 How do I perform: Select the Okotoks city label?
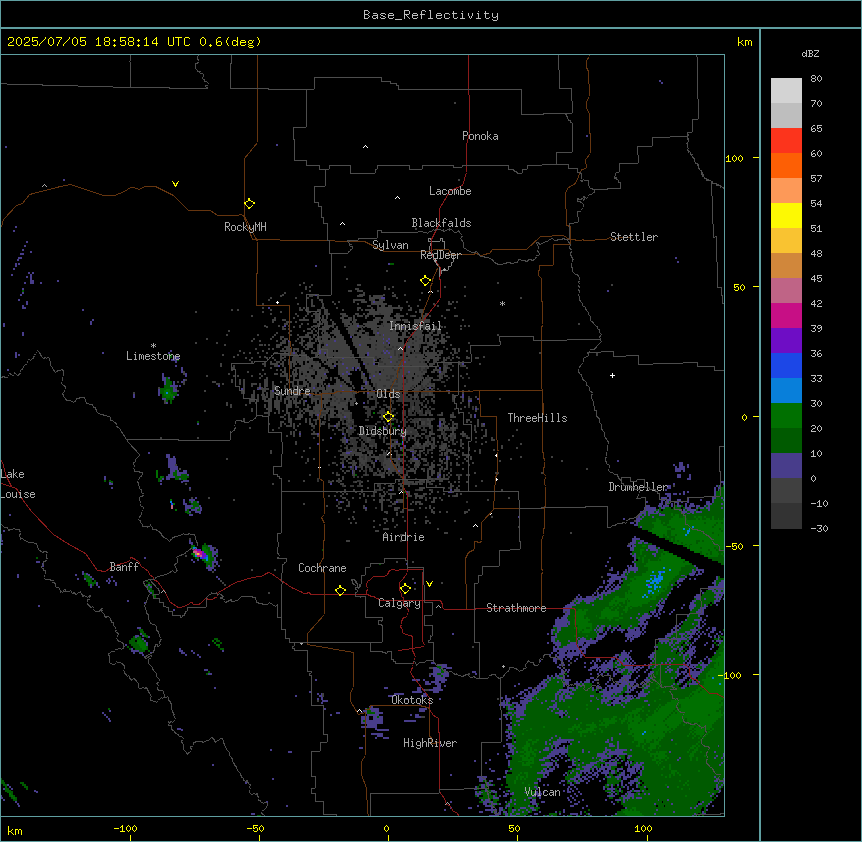(x=412, y=700)
